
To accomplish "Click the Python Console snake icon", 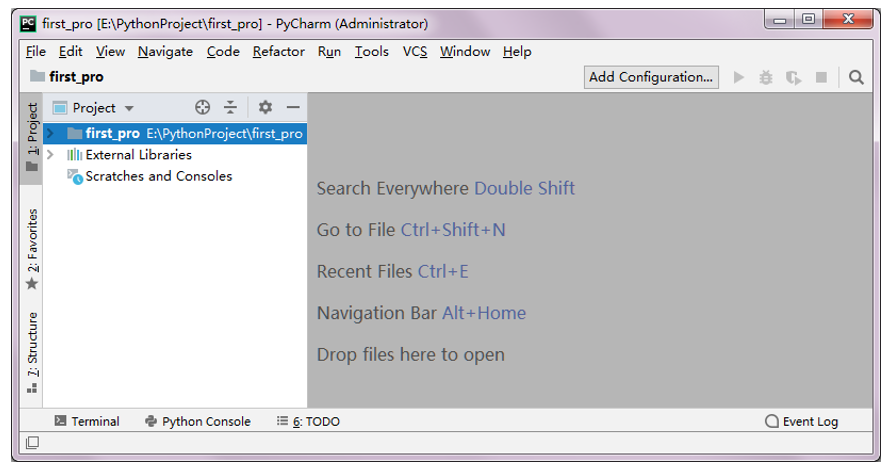I will coord(151,421).
